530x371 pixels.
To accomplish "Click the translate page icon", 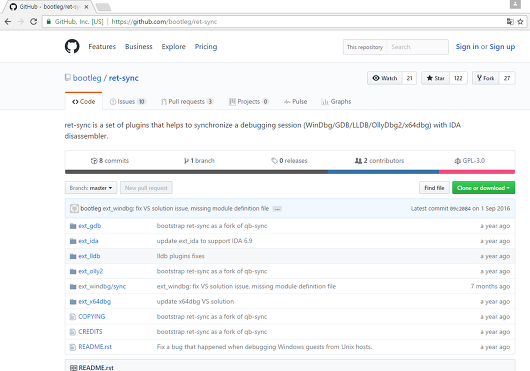I will tap(510, 22).
